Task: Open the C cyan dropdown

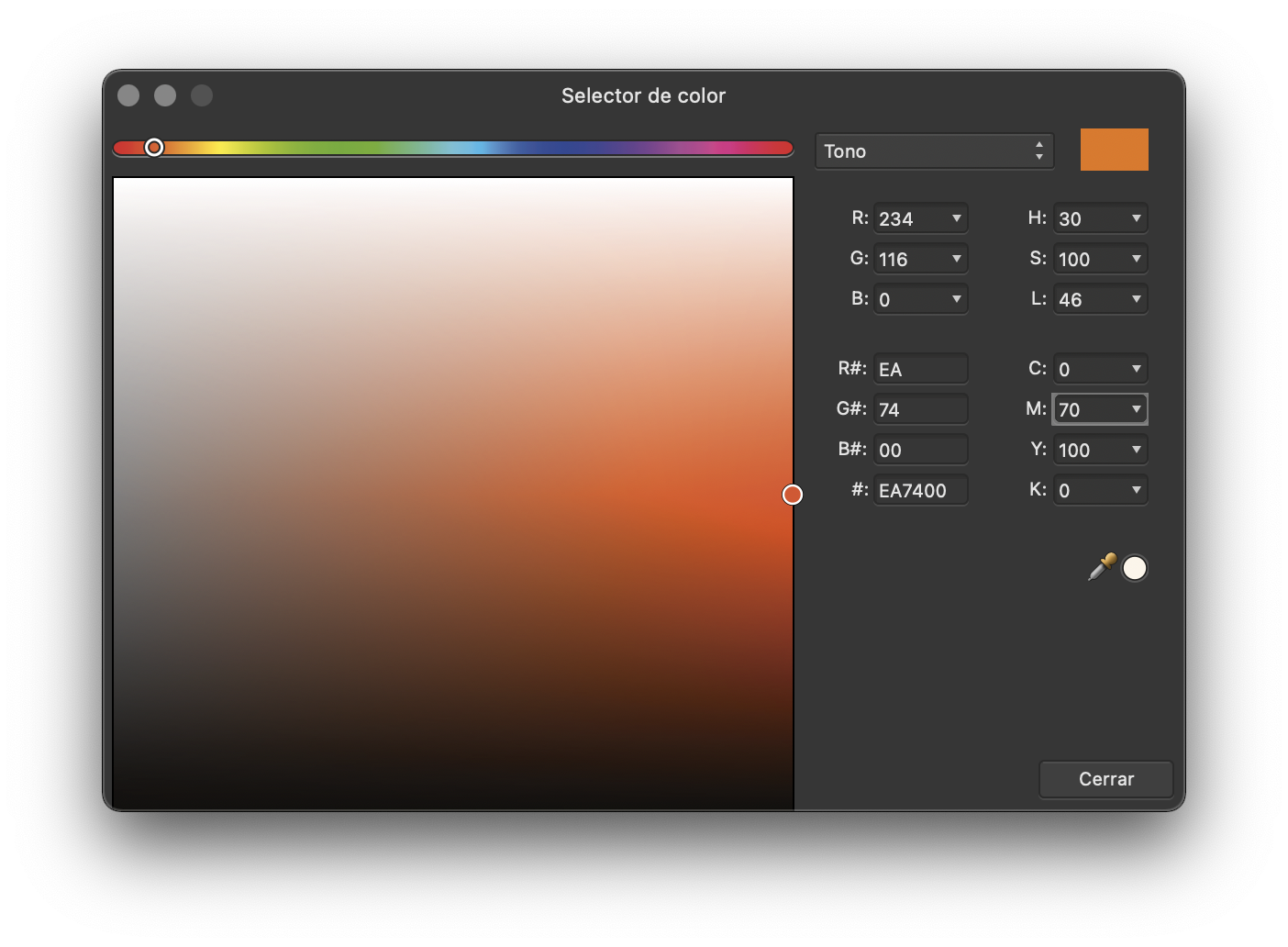Action: pos(1136,368)
